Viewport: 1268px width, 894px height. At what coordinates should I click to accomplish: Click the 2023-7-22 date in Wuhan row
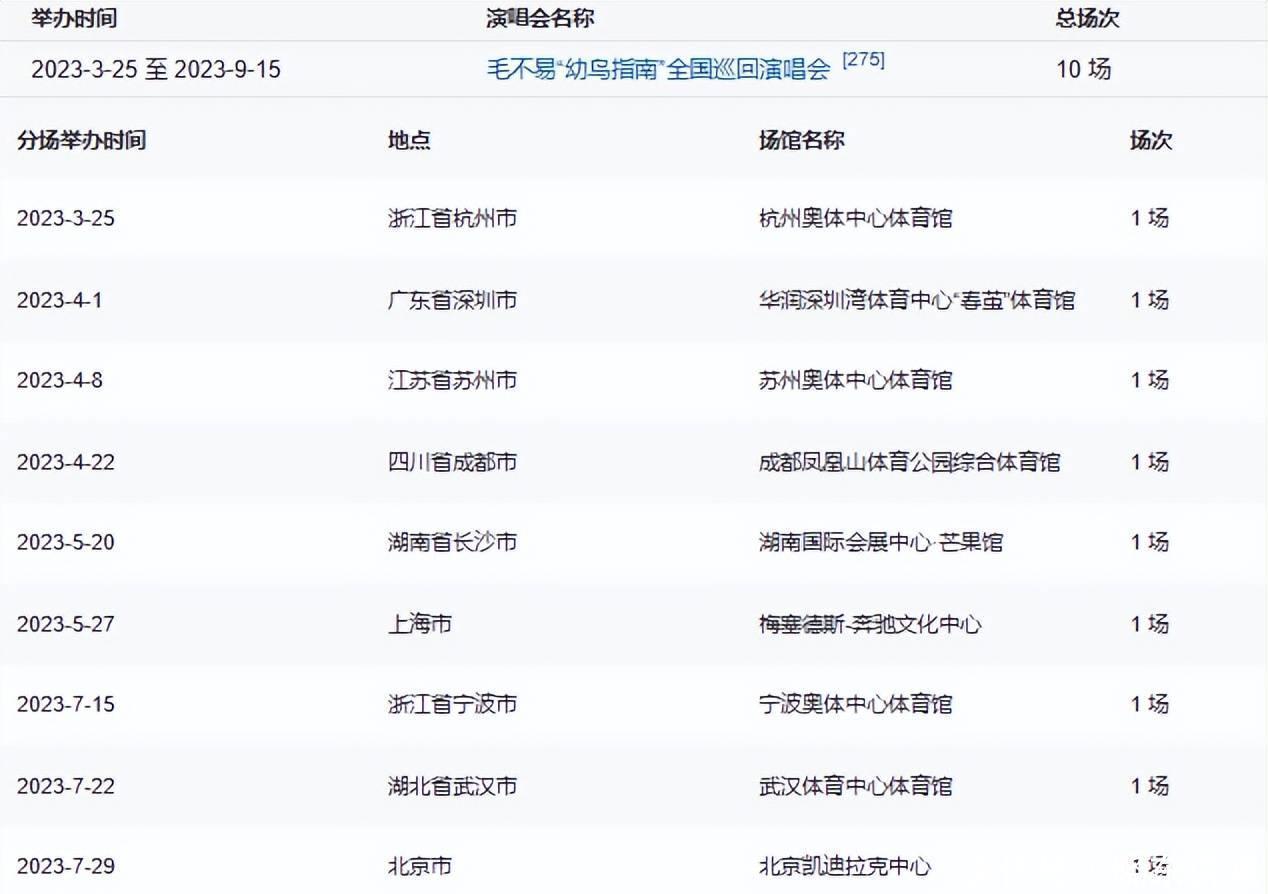point(65,787)
